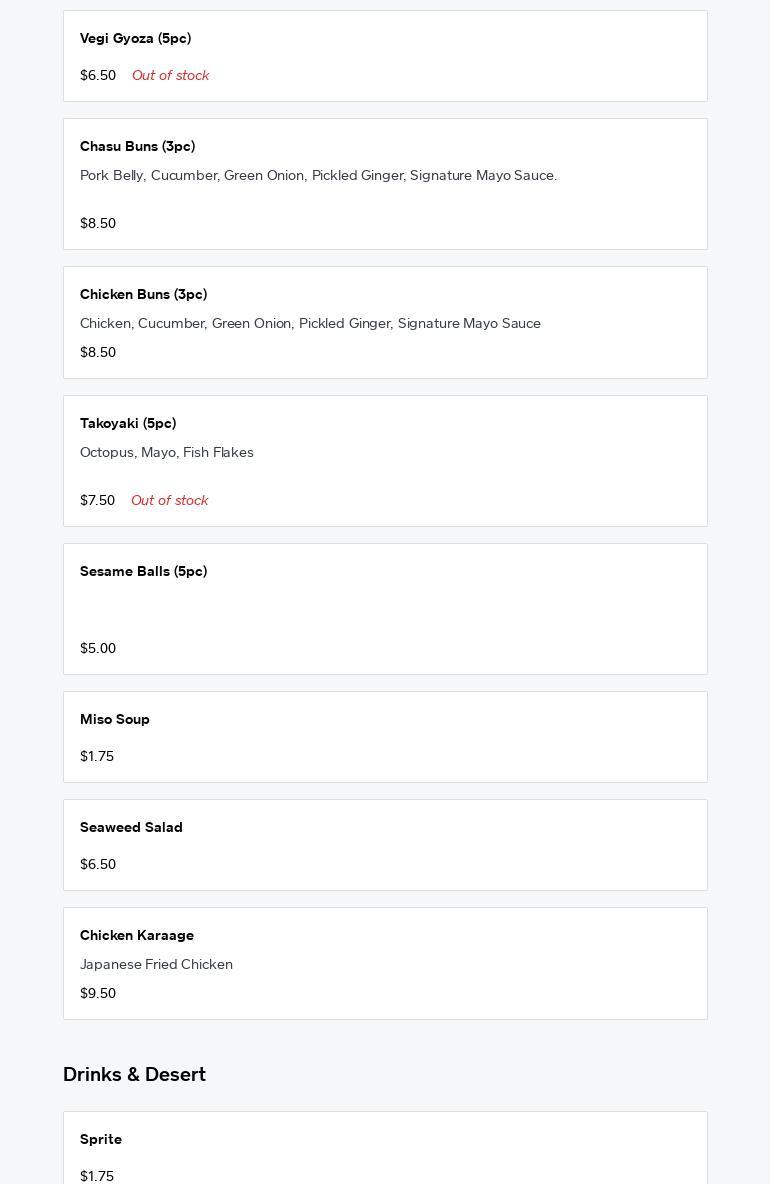Click the Japanese Fried Chicken description
The height and width of the screenshot is (1184, 770).
pos(156,964)
